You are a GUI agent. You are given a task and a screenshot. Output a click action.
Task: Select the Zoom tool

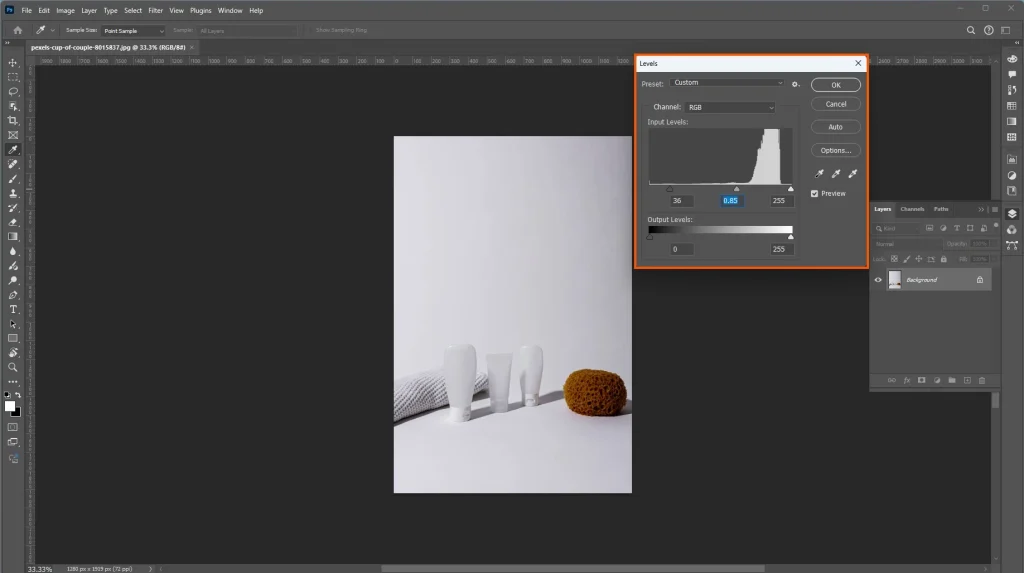[x=12, y=367]
